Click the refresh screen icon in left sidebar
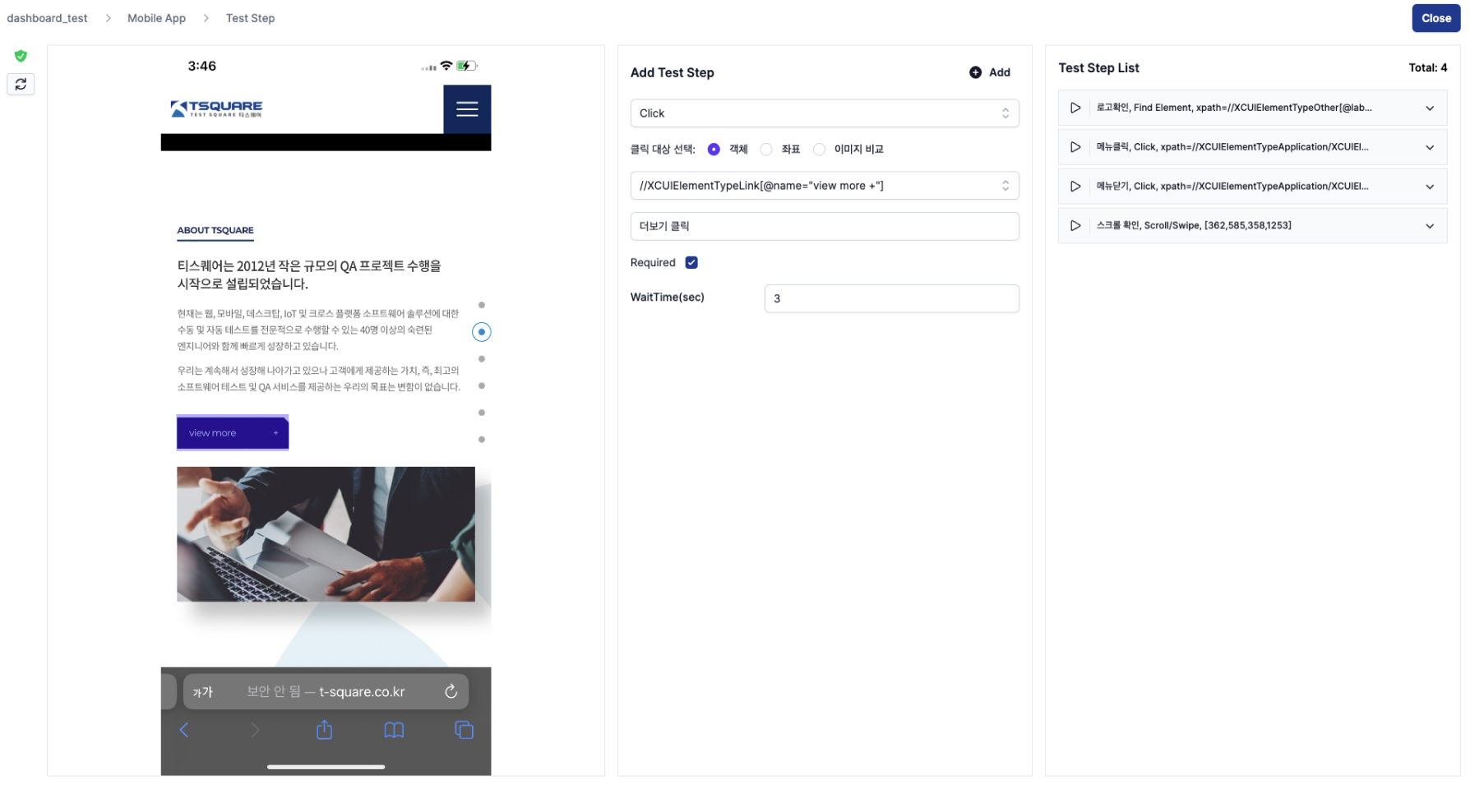 (21, 84)
